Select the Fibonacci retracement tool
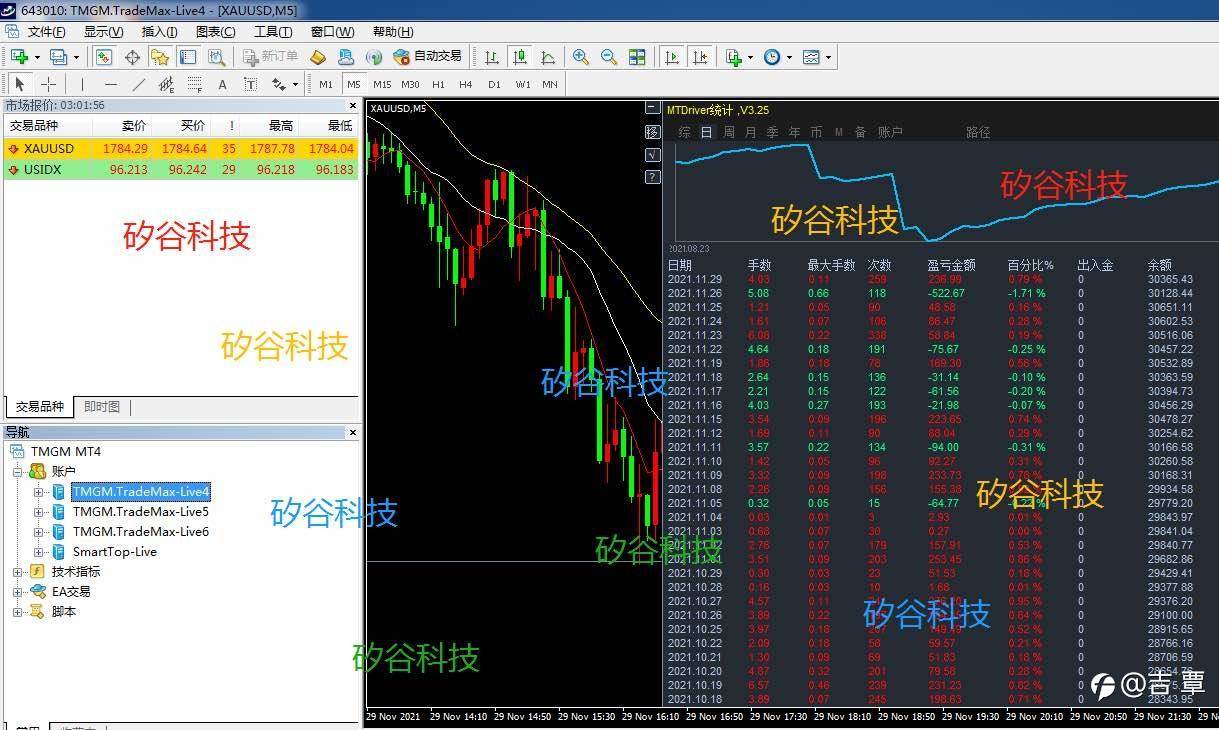1219x730 pixels. pos(194,84)
